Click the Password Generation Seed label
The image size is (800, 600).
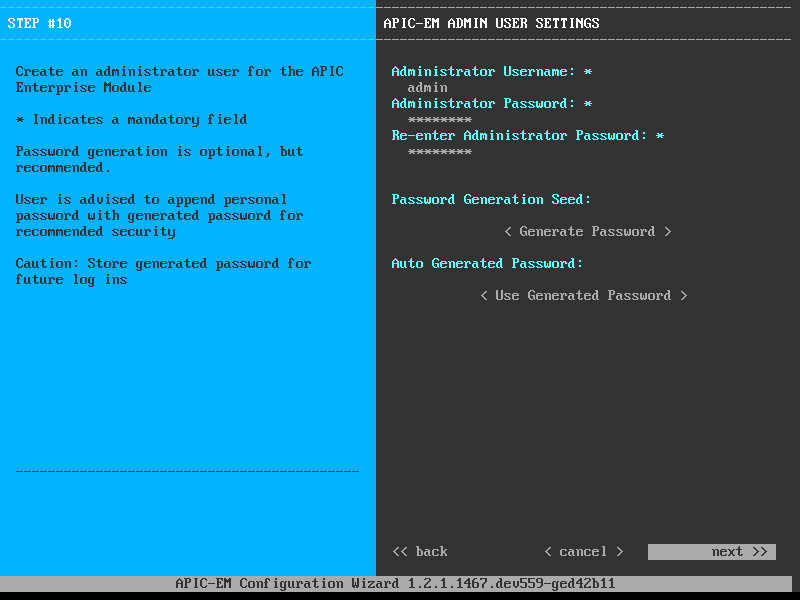tap(491, 199)
